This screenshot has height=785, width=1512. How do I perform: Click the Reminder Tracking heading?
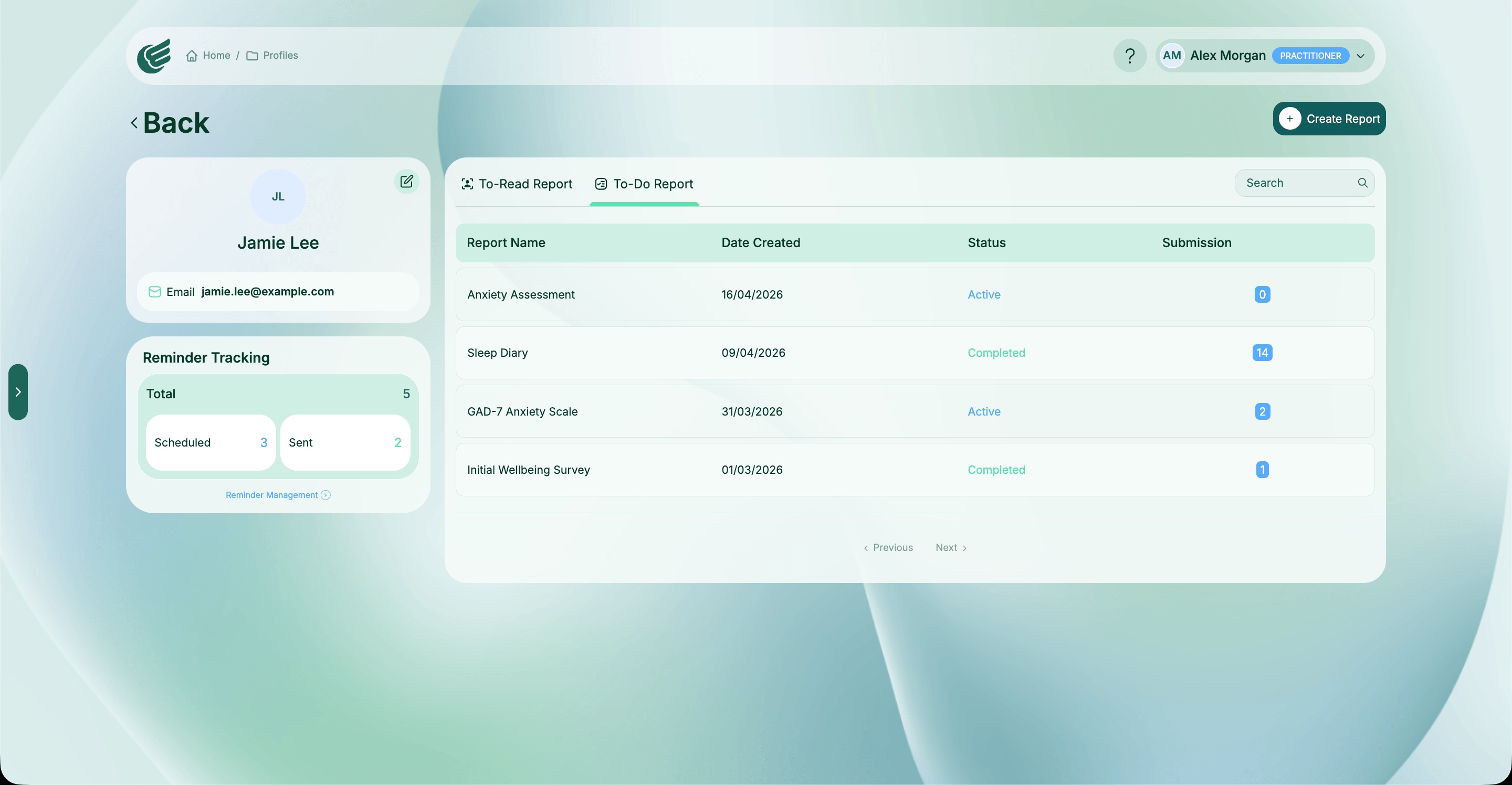(206, 358)
